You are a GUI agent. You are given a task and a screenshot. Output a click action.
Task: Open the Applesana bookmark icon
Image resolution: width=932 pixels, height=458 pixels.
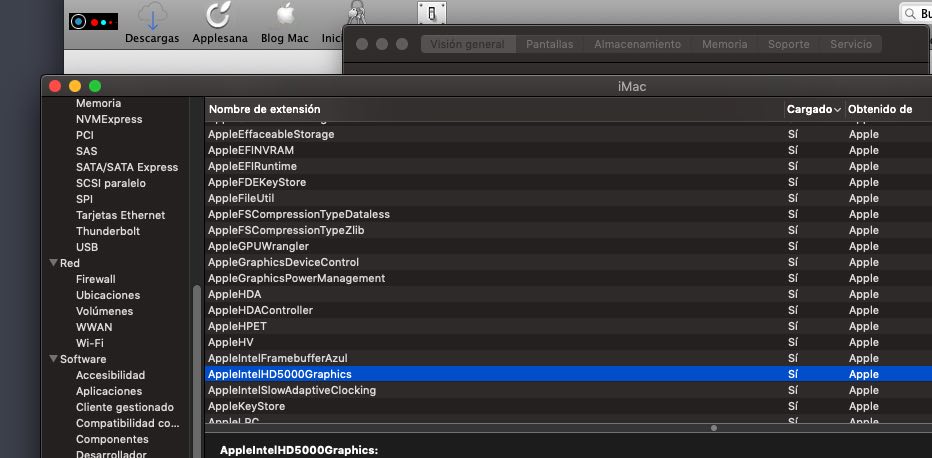pos(219,16)
